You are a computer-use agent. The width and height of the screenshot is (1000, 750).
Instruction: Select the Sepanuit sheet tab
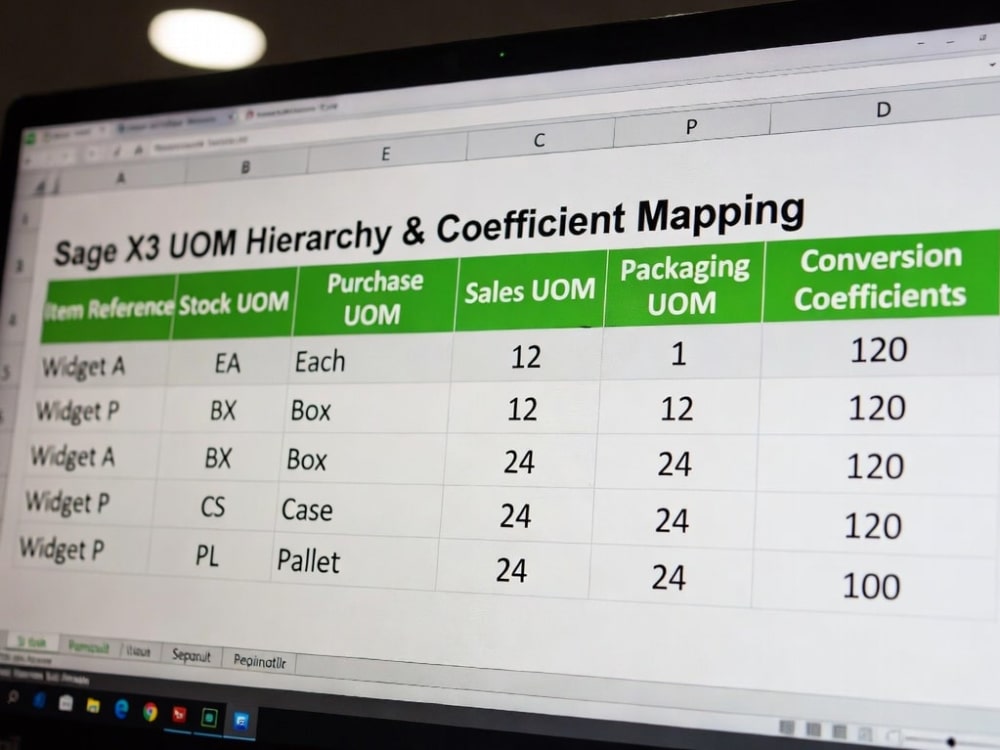(191, 655)
